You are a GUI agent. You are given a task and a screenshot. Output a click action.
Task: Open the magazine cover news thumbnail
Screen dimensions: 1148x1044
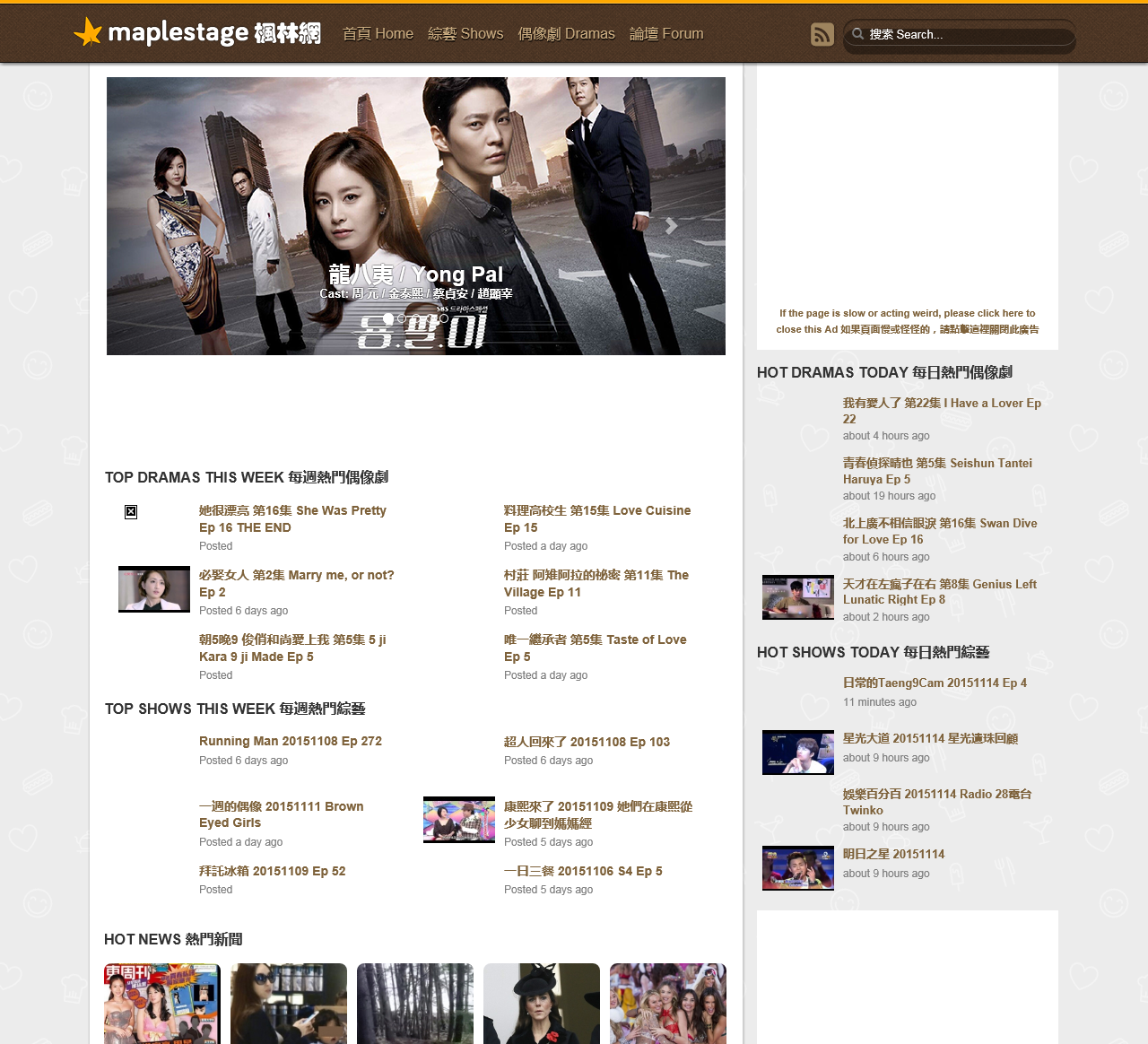coord(162,1004)
